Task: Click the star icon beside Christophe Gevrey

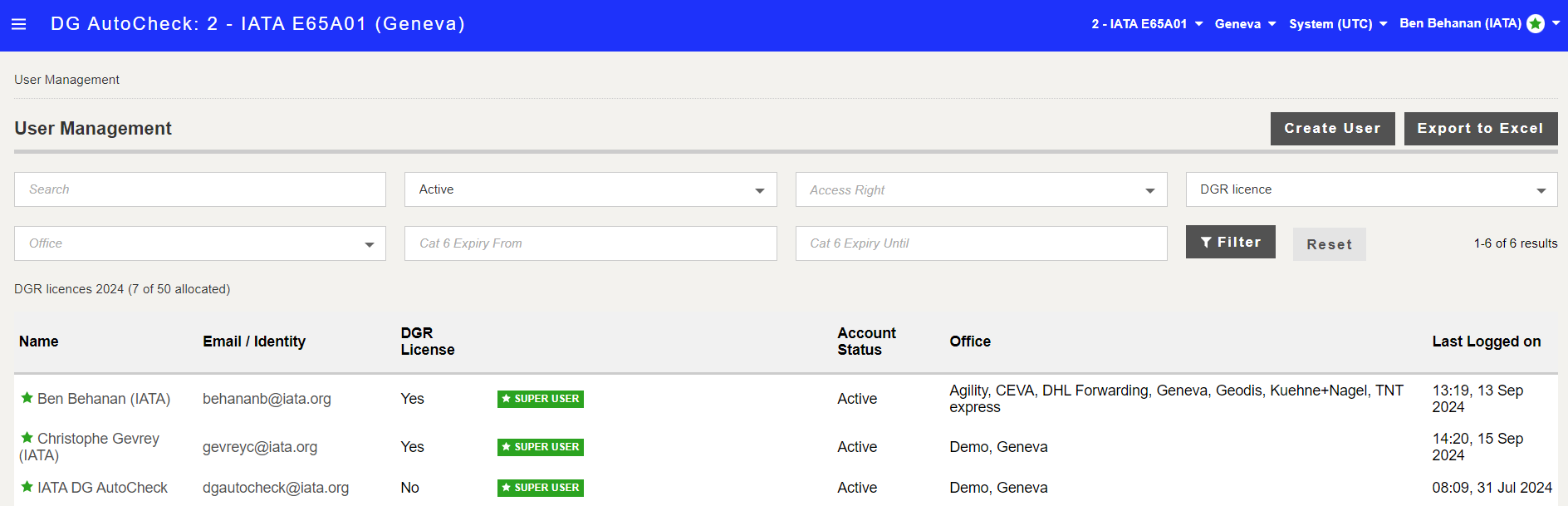Action: pyautogui.click(x=27, y=438)
